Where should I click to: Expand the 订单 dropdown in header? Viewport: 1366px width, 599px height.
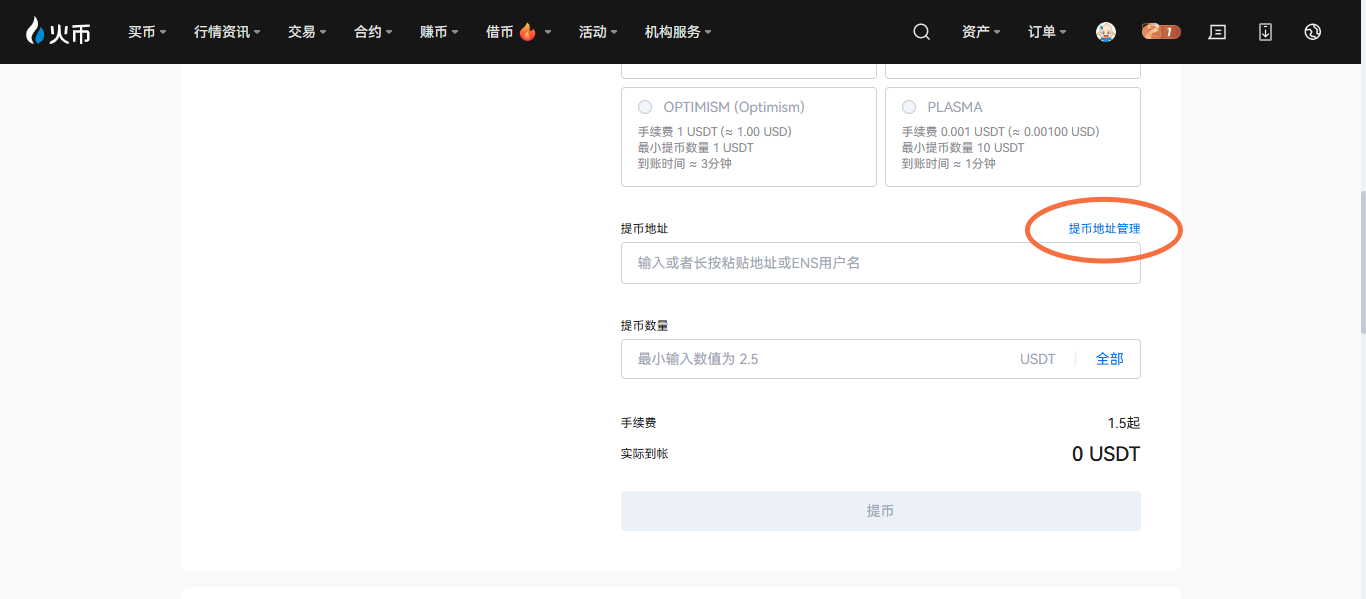point(1047,32)
